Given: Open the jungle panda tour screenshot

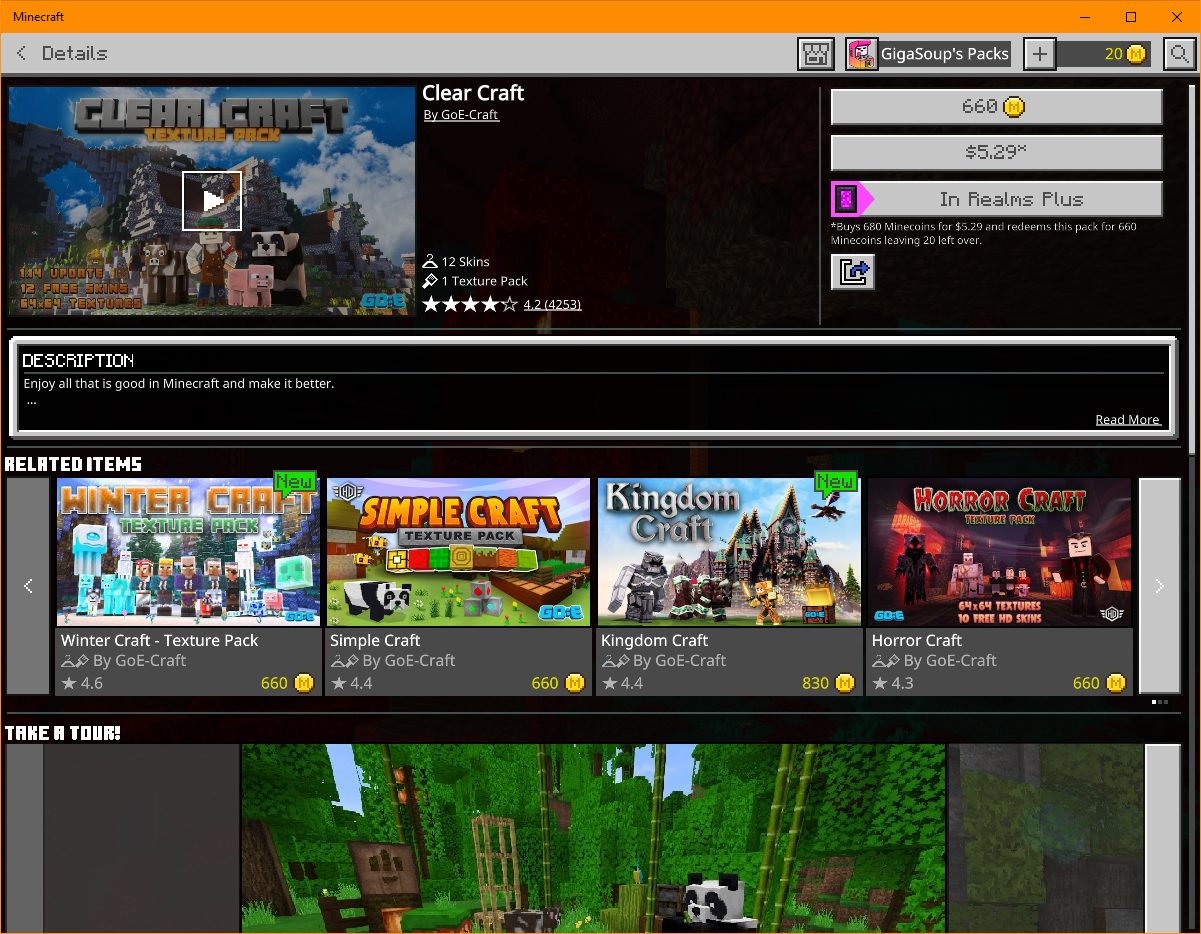Looking at the screenshot, I should click(593, 838).
